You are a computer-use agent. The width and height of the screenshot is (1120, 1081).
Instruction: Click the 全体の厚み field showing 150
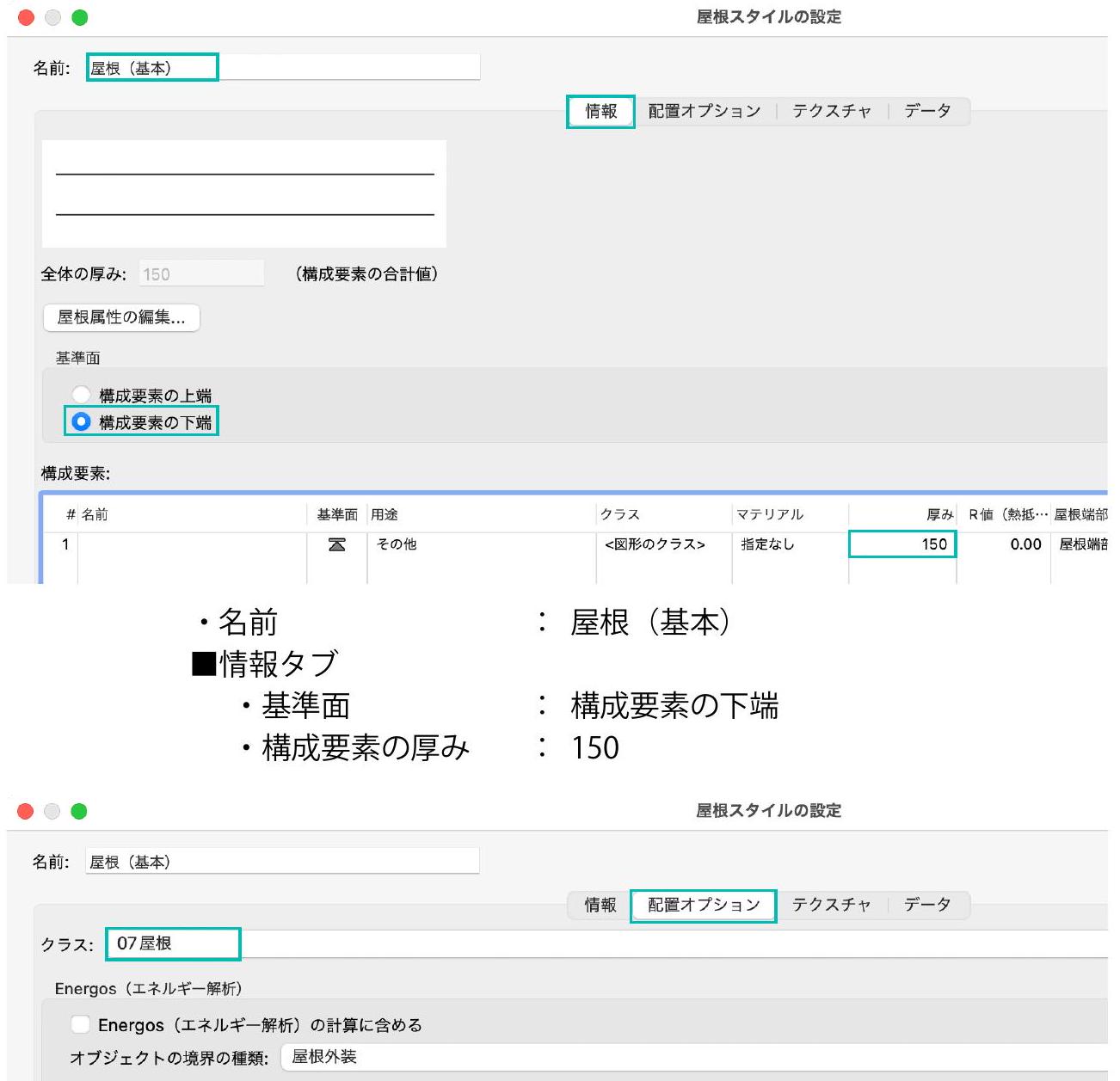tap(201, 273)
